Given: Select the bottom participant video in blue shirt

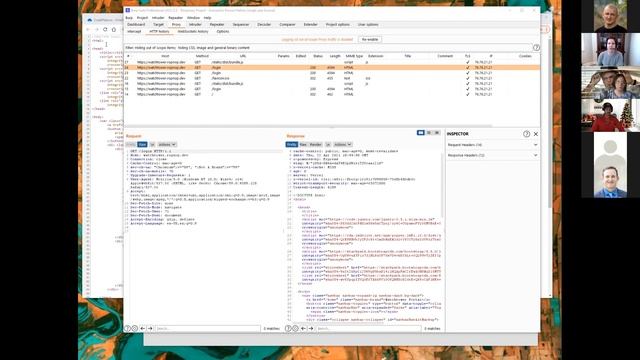Looking at the screenshot, I should point(610,181).
